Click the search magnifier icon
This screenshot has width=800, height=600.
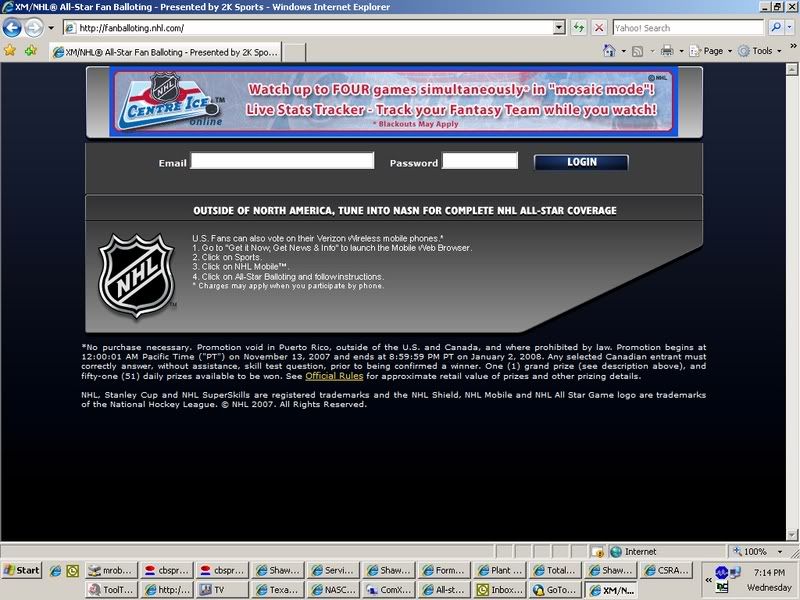pos(776,28)
